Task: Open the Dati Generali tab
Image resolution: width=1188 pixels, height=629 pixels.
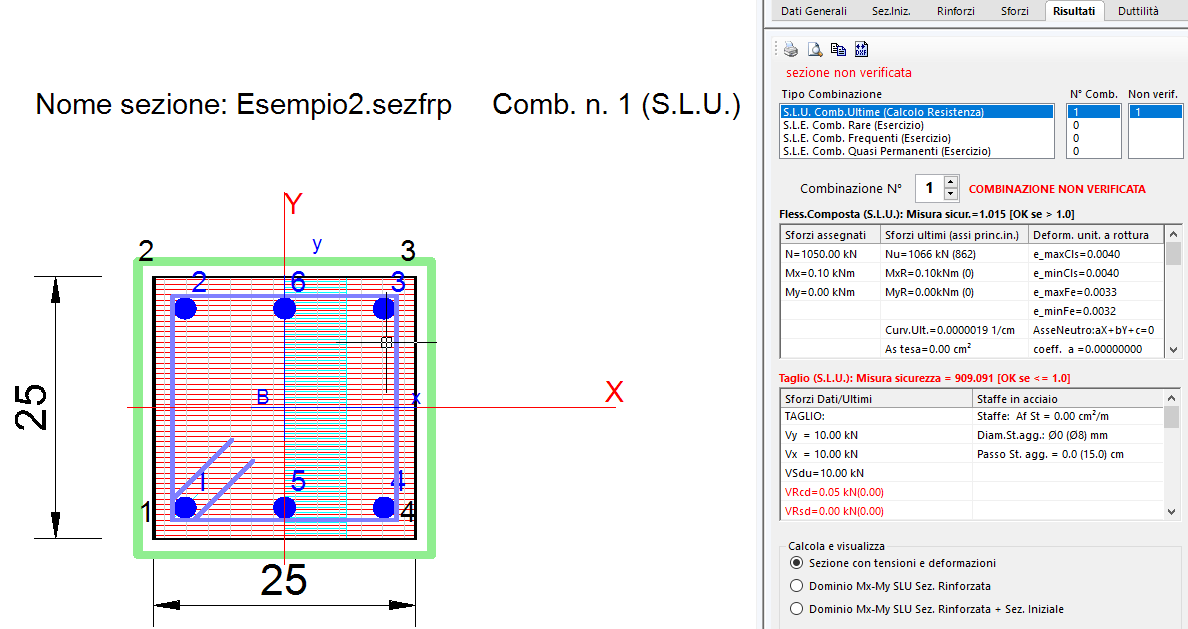Action: point(814,11)
